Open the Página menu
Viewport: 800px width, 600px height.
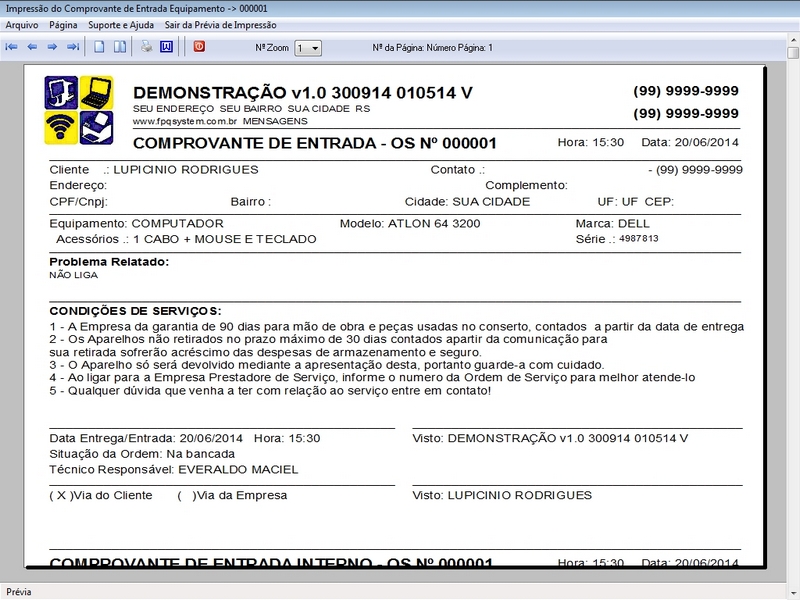[63, 25]
